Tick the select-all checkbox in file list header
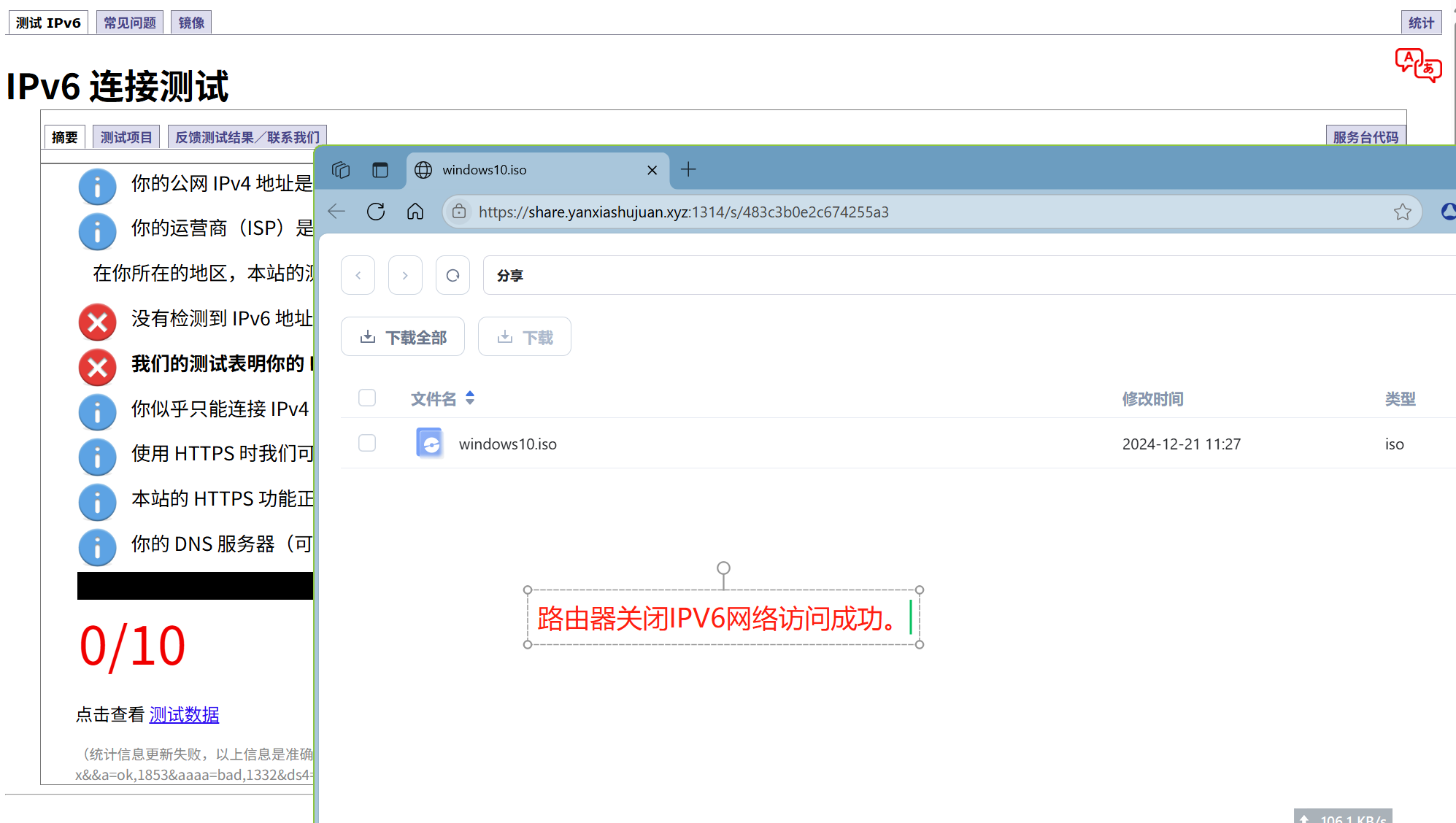Screen dimensions: 1456x823 pos(367,398)
